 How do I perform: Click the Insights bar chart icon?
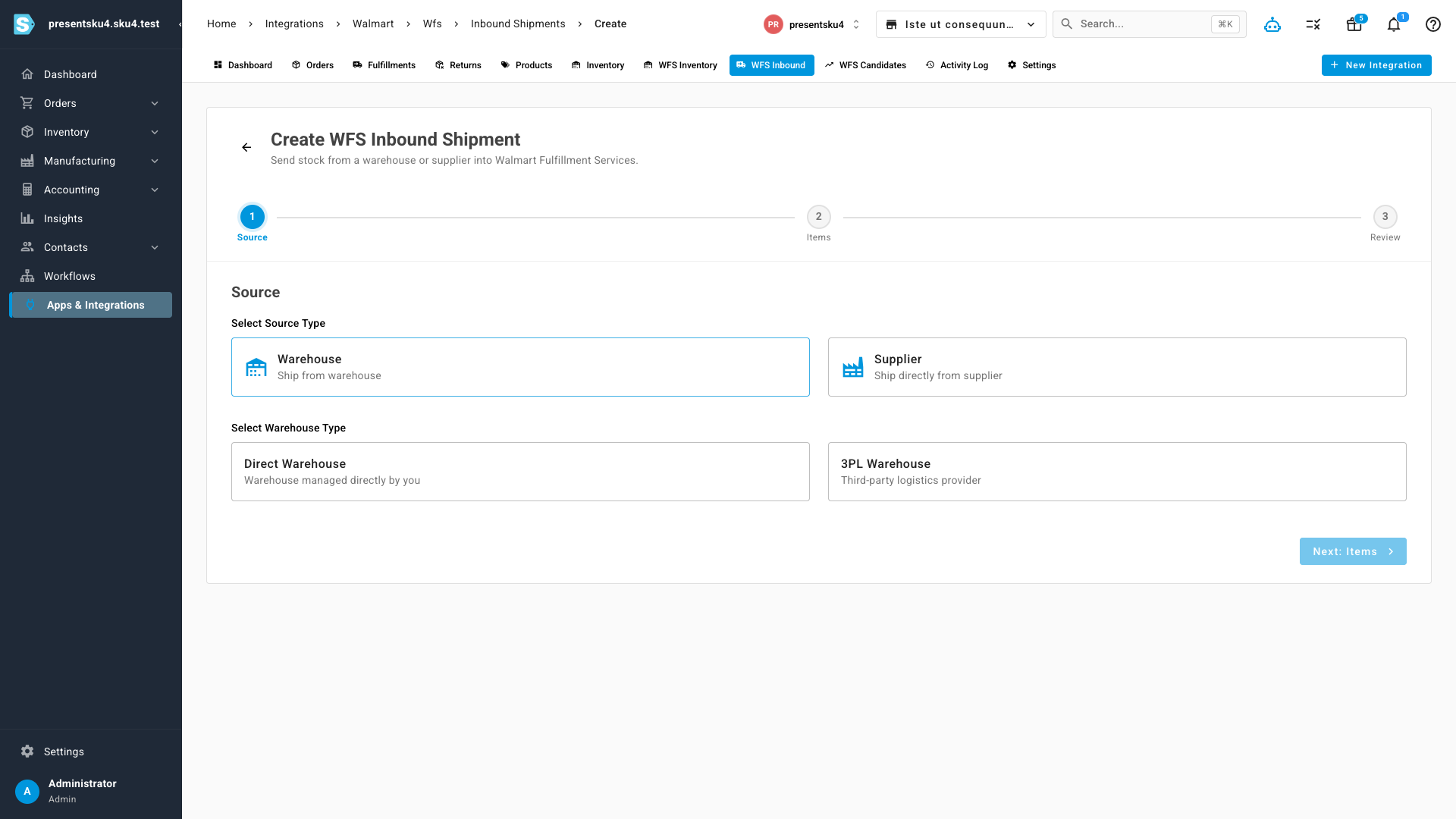[x=27, y=218]
